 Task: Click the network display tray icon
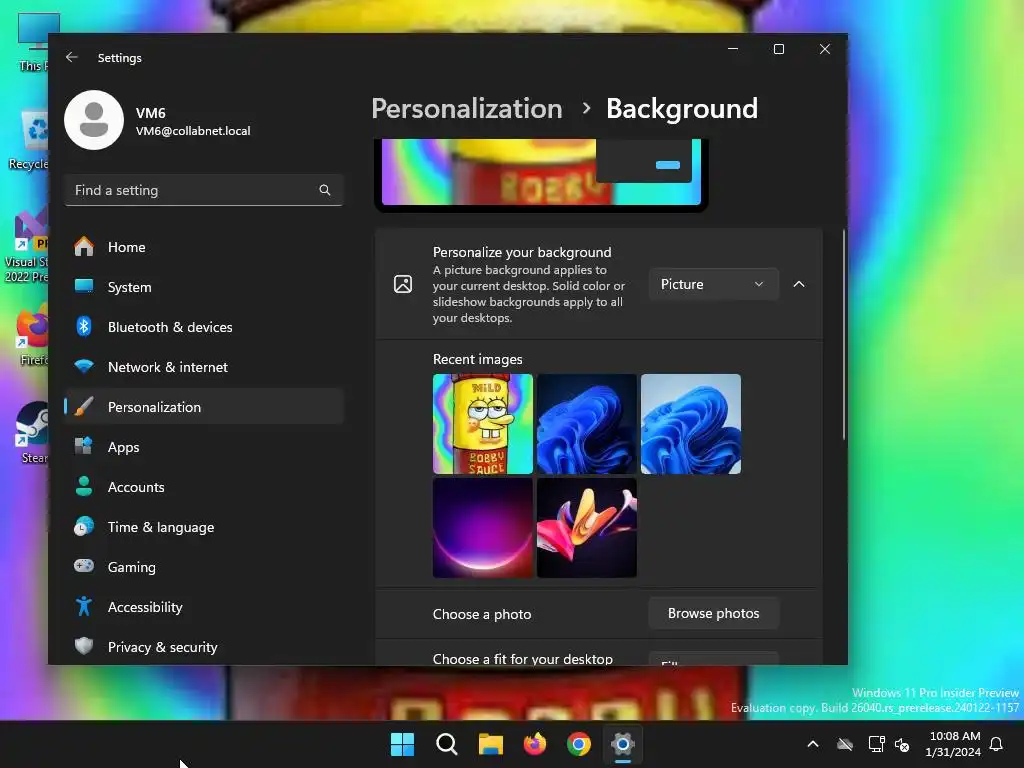click(x=876, y=744)
